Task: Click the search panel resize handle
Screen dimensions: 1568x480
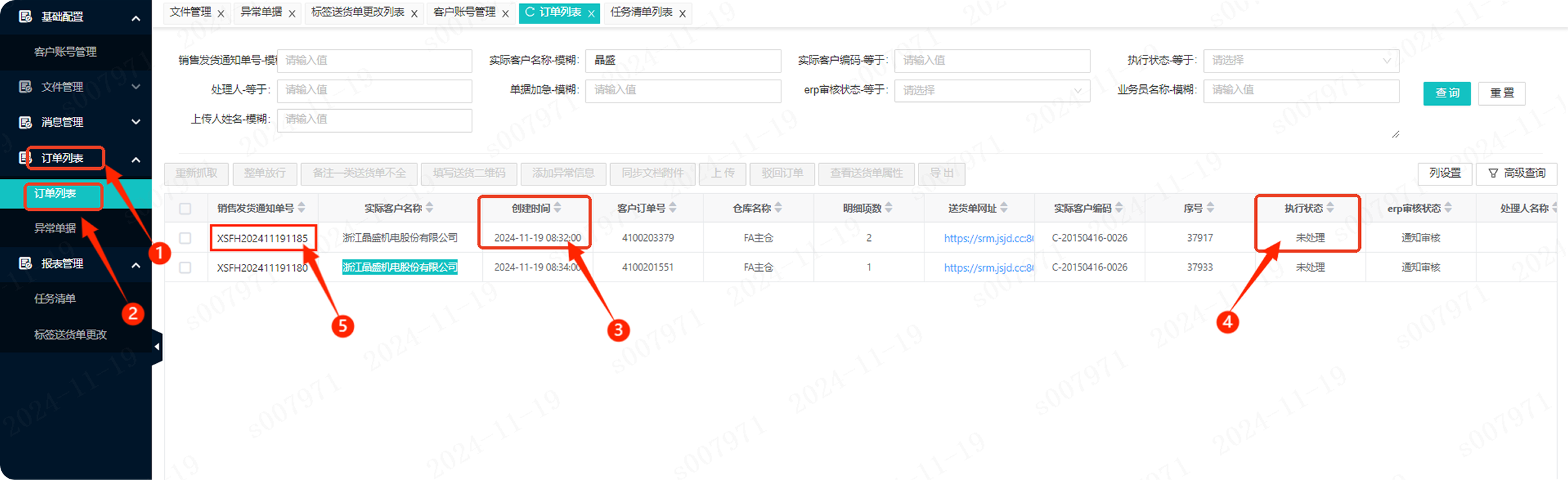Action: (x=1396, y=135)
